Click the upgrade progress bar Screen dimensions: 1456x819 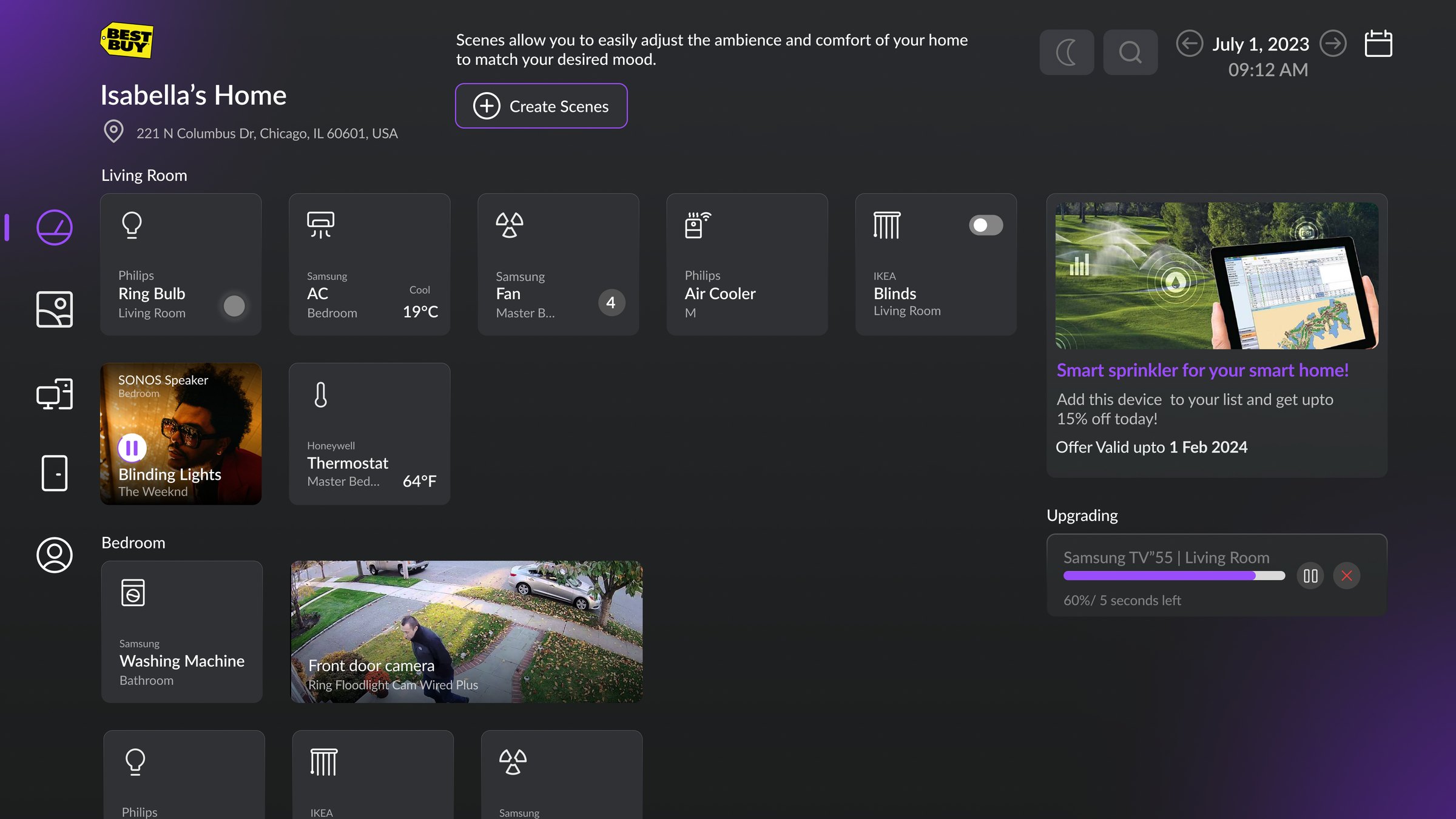1174,576
